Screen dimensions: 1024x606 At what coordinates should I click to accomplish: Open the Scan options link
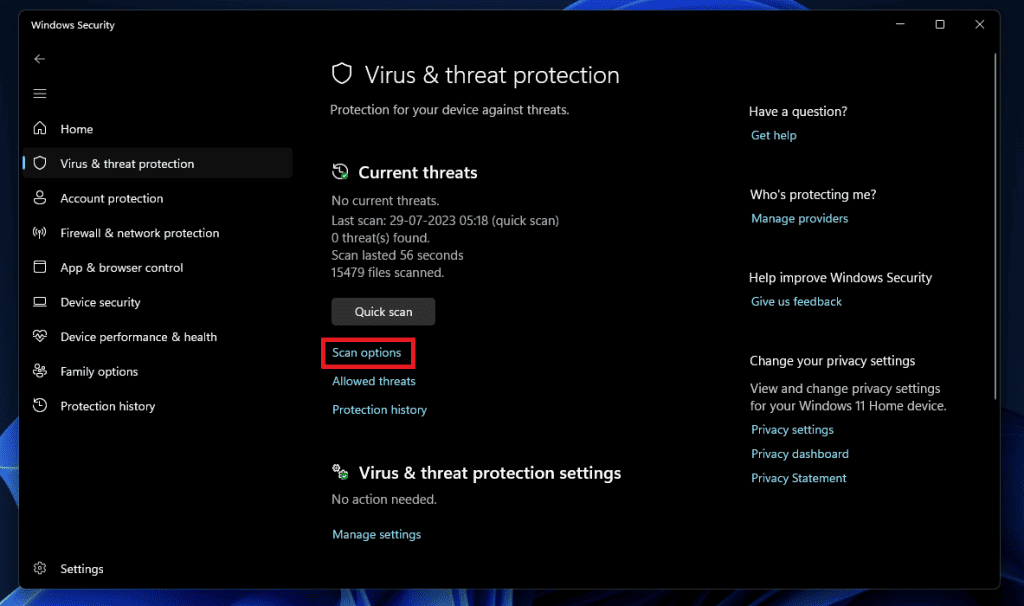(x=367, y=353)
